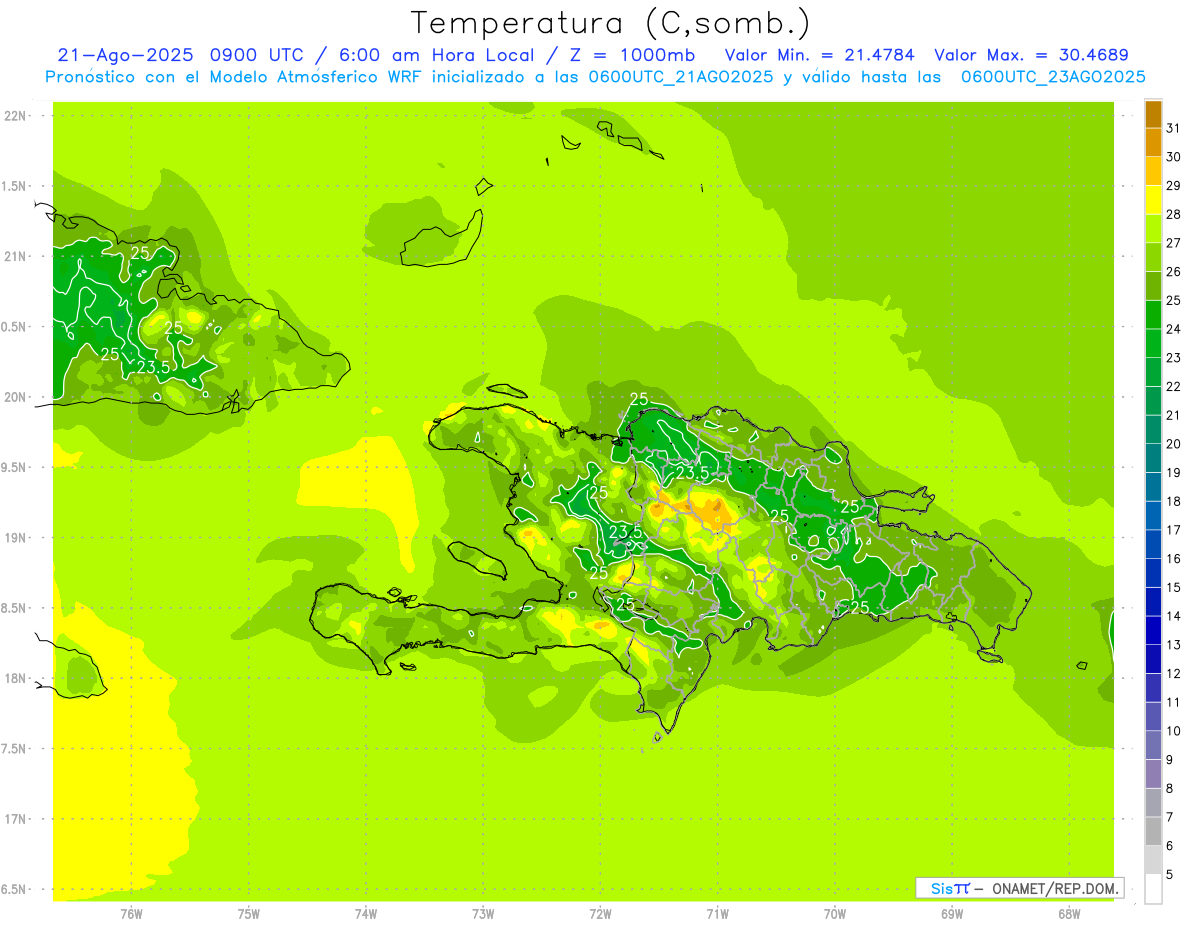Screen dimensions: 1200x927
Task: Click the "27" legend value
Action: point(1173,243)
